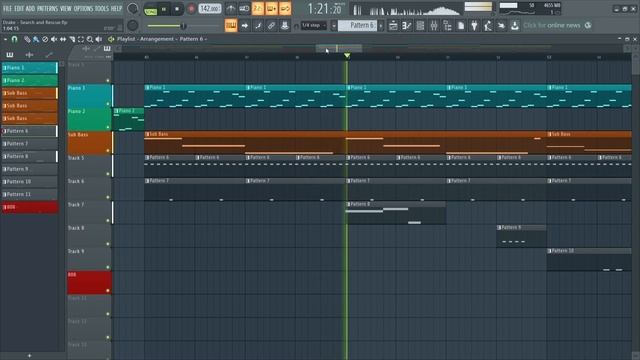The width and height of the screenshot is (640, 360).
Task: Click the tempo field showing 142.000
Action: pos(210,9)
